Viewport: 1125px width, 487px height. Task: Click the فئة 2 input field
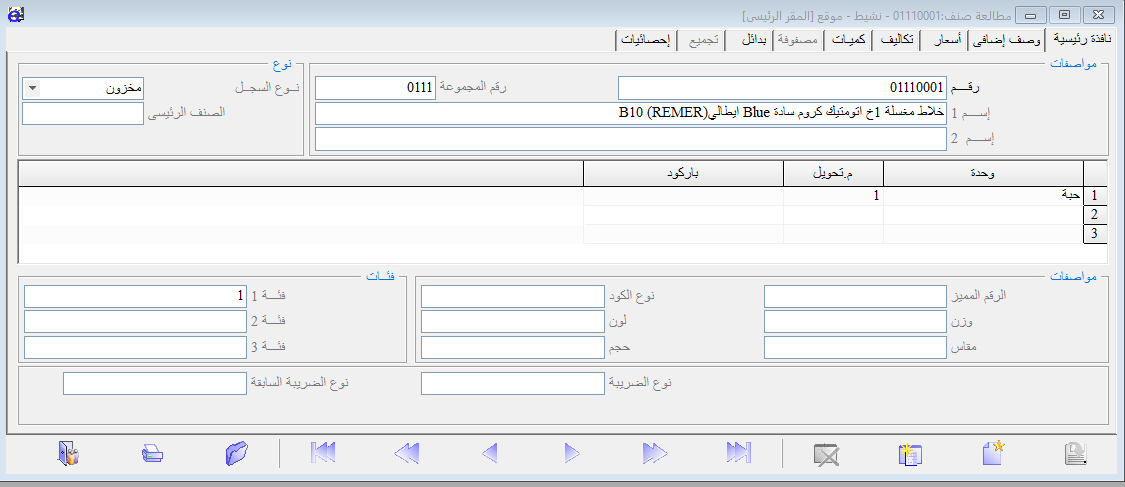(x=135, y=322)
